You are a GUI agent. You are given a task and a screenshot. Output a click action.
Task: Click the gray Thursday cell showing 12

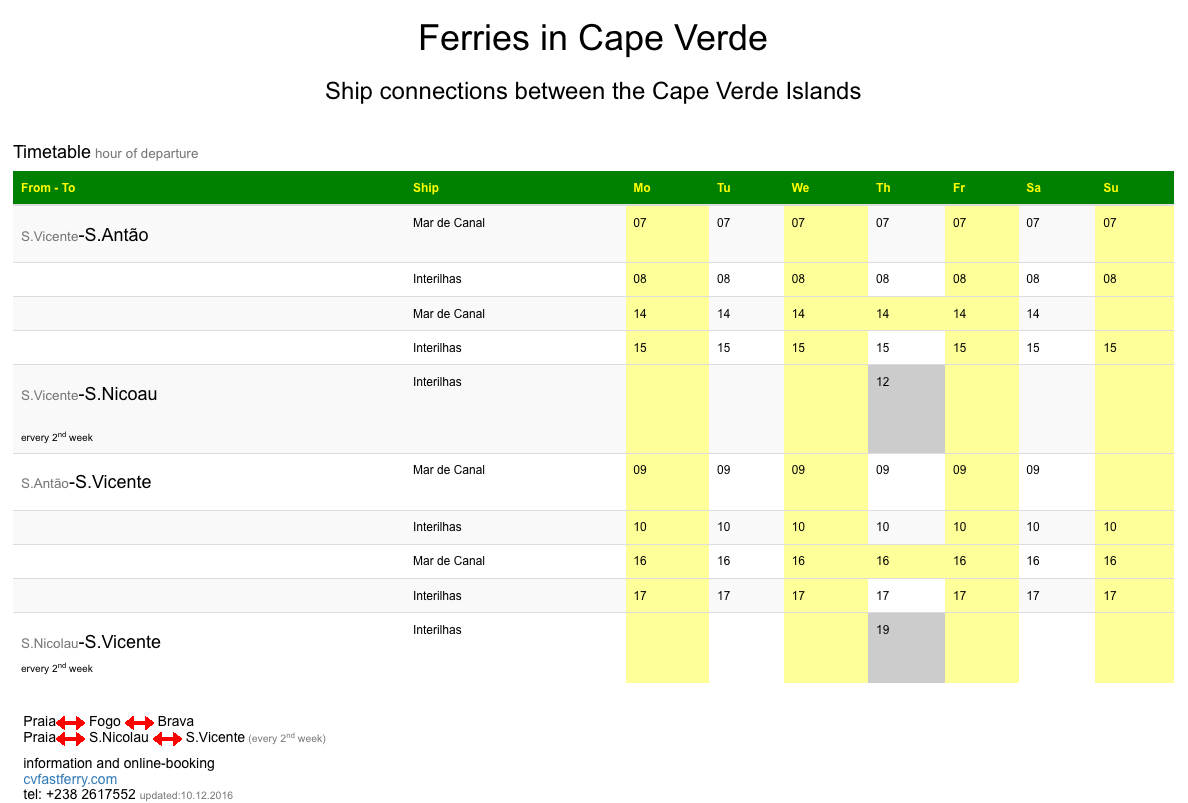pos(906,409)
